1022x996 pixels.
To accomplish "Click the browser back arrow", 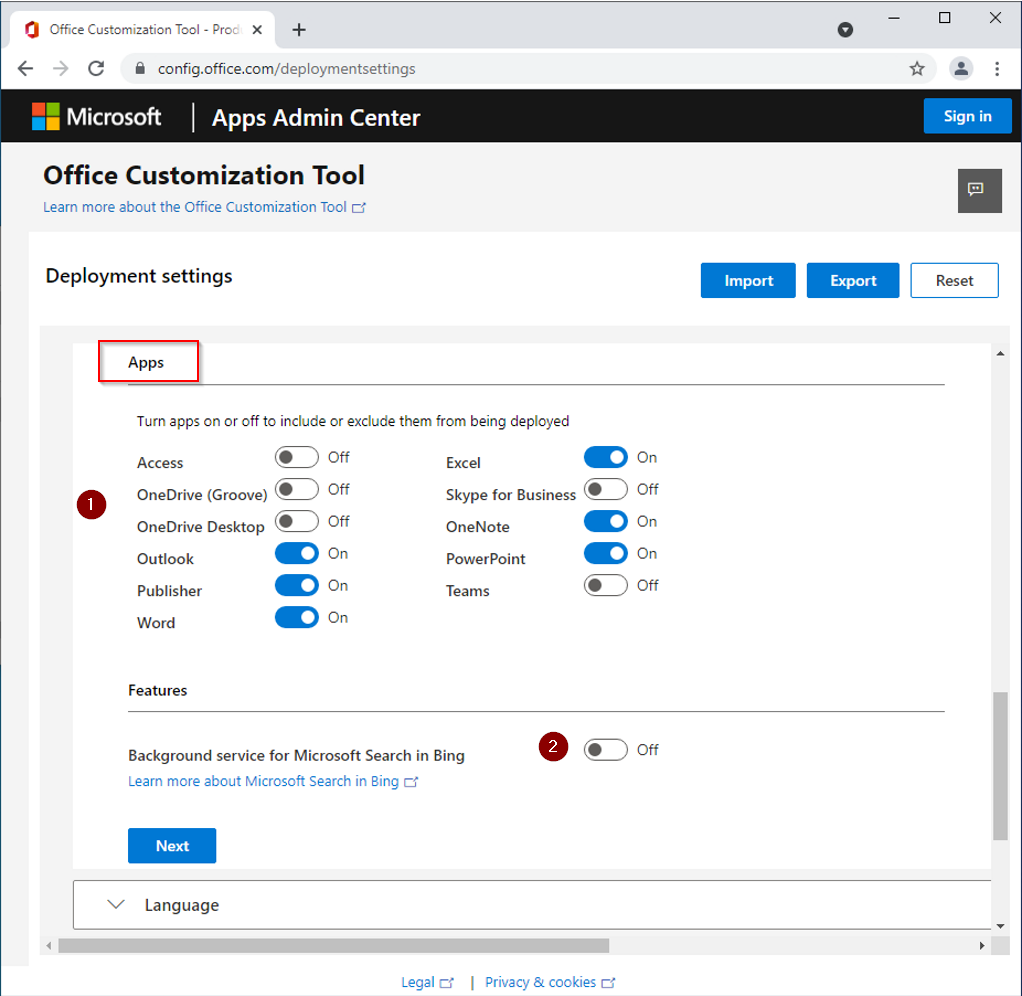I will point(25,68).
